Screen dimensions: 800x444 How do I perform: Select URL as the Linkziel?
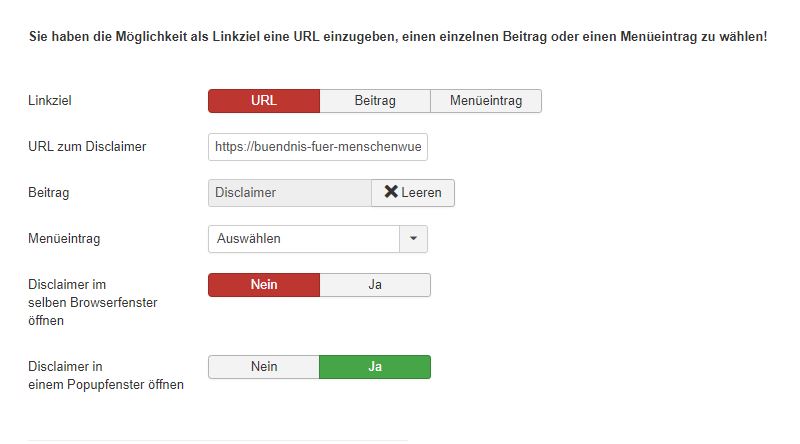tap(264, 101)
